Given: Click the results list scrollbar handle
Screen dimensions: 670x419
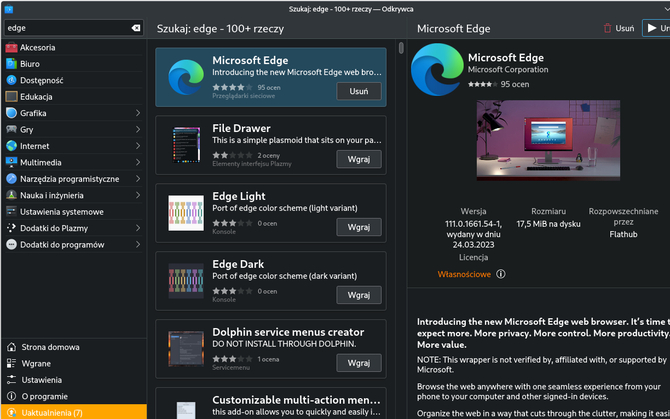Looking at the screenshot, I should [x=401, y=48].
